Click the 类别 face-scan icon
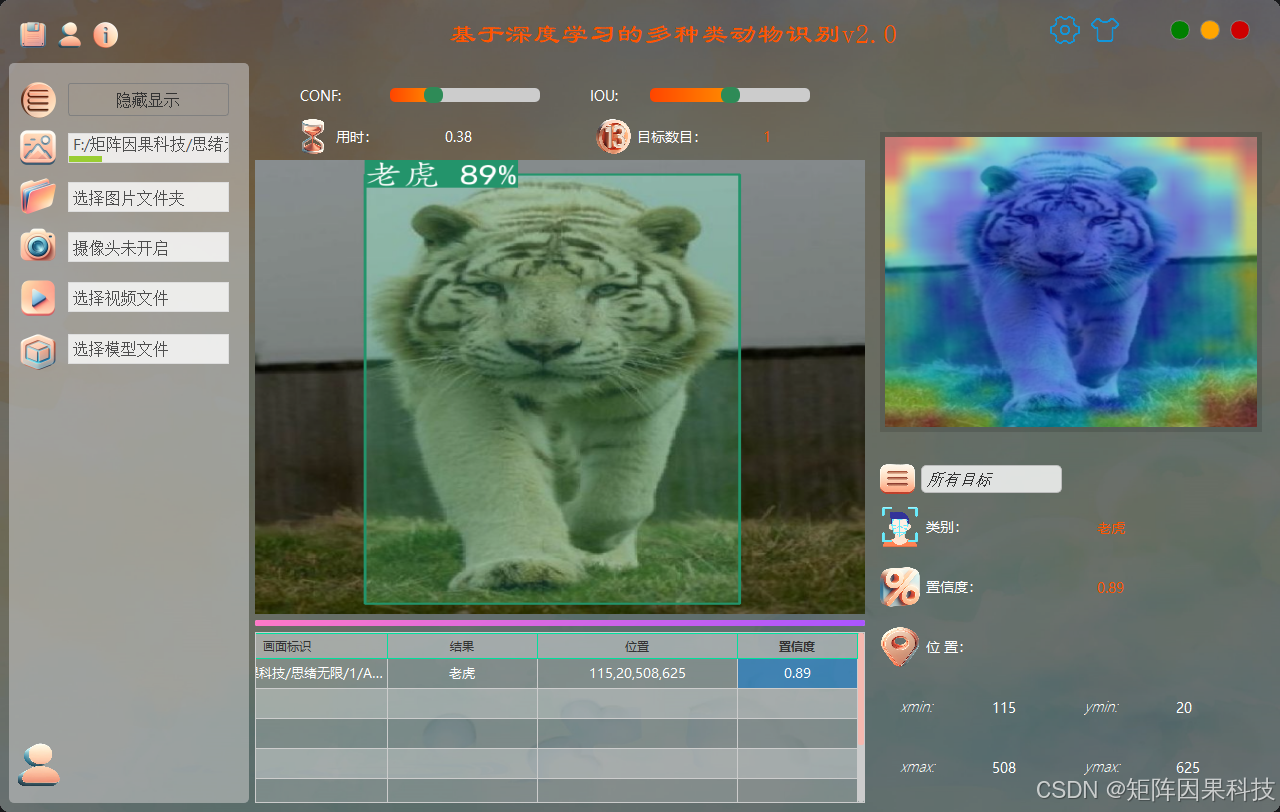The image size is (1280, 812). point(899,527)
